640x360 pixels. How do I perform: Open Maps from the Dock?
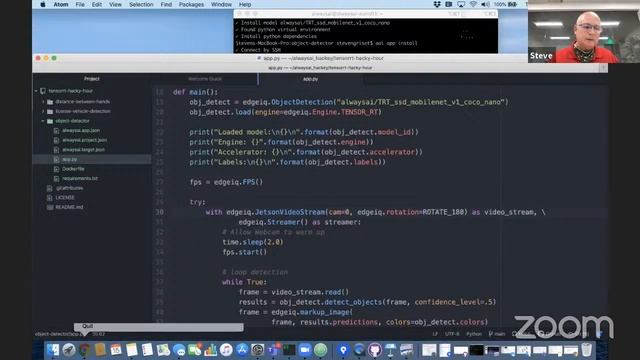[163, 350]
